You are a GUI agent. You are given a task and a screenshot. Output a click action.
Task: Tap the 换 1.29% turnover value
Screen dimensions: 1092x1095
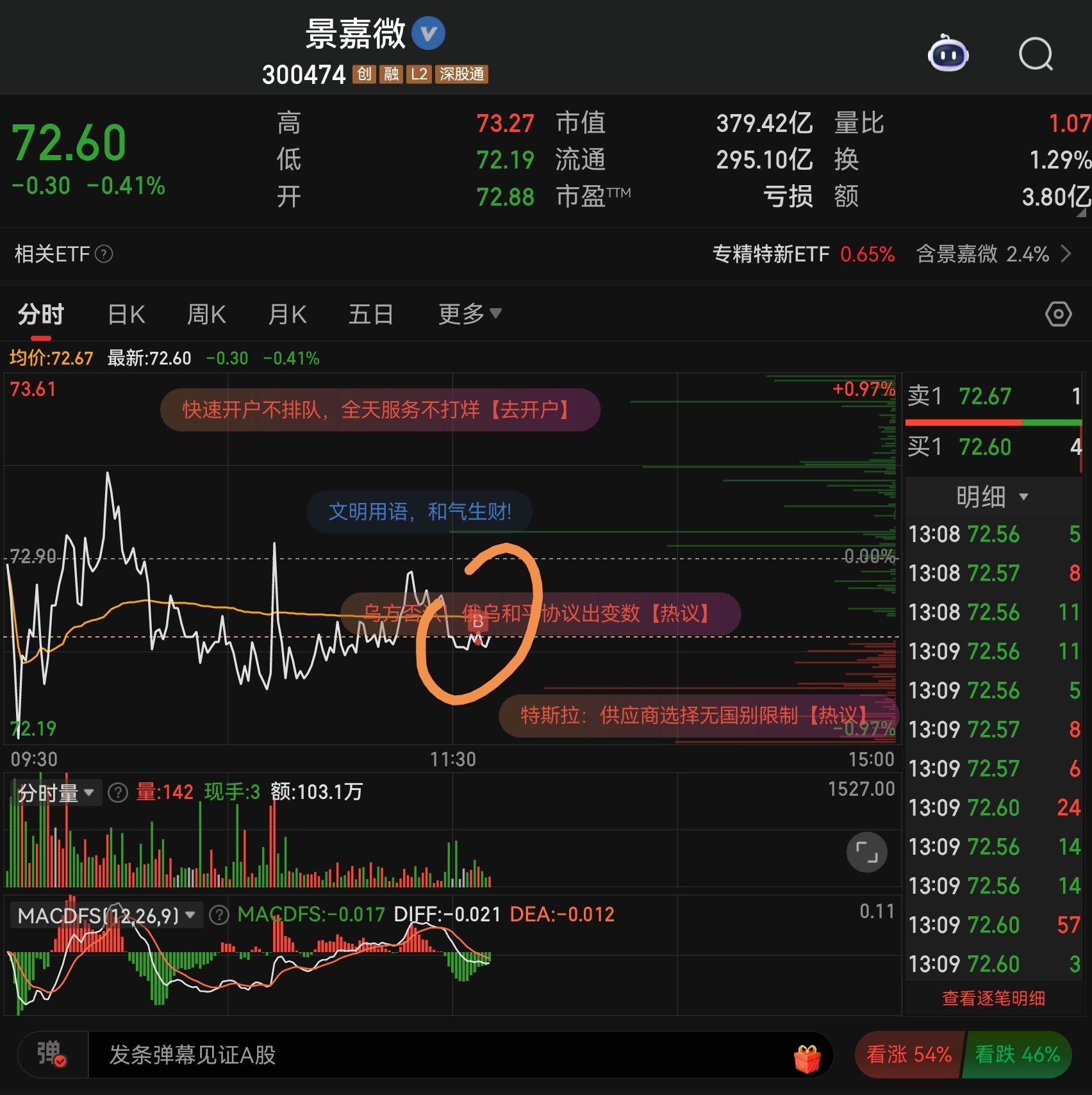[1060, 160]
